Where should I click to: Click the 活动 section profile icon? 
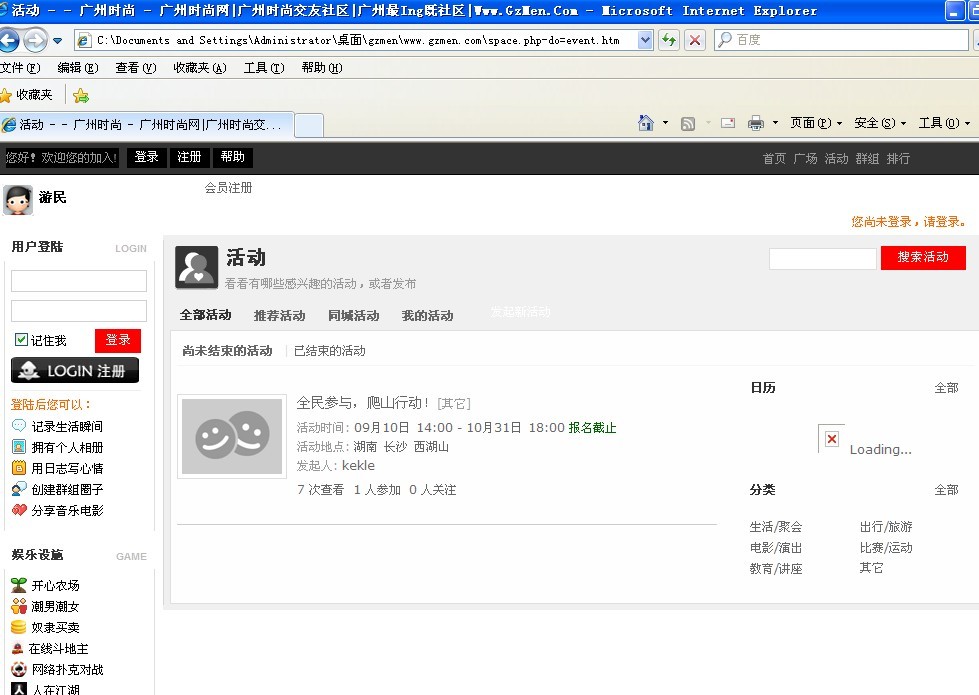pyautogui.click(x=197, y=267)
